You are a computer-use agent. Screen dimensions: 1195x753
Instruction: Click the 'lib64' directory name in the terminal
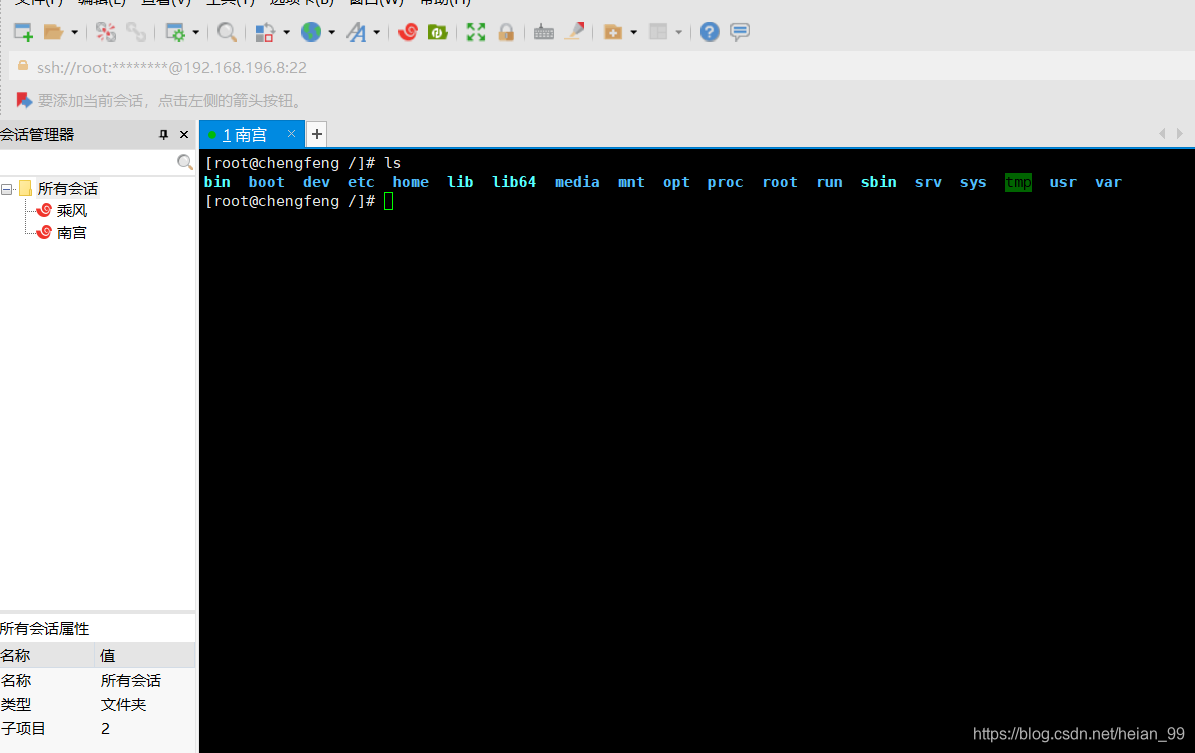pos(514,182)
